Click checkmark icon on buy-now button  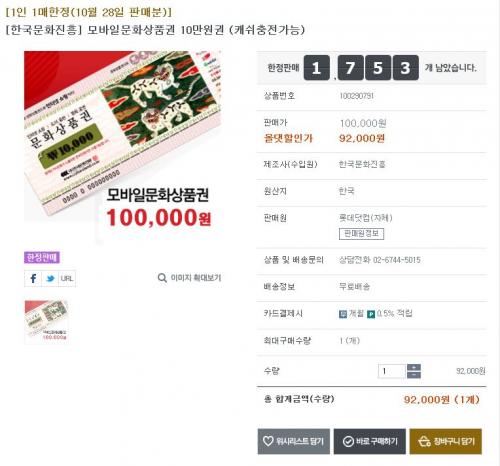[x=348, y=442]
